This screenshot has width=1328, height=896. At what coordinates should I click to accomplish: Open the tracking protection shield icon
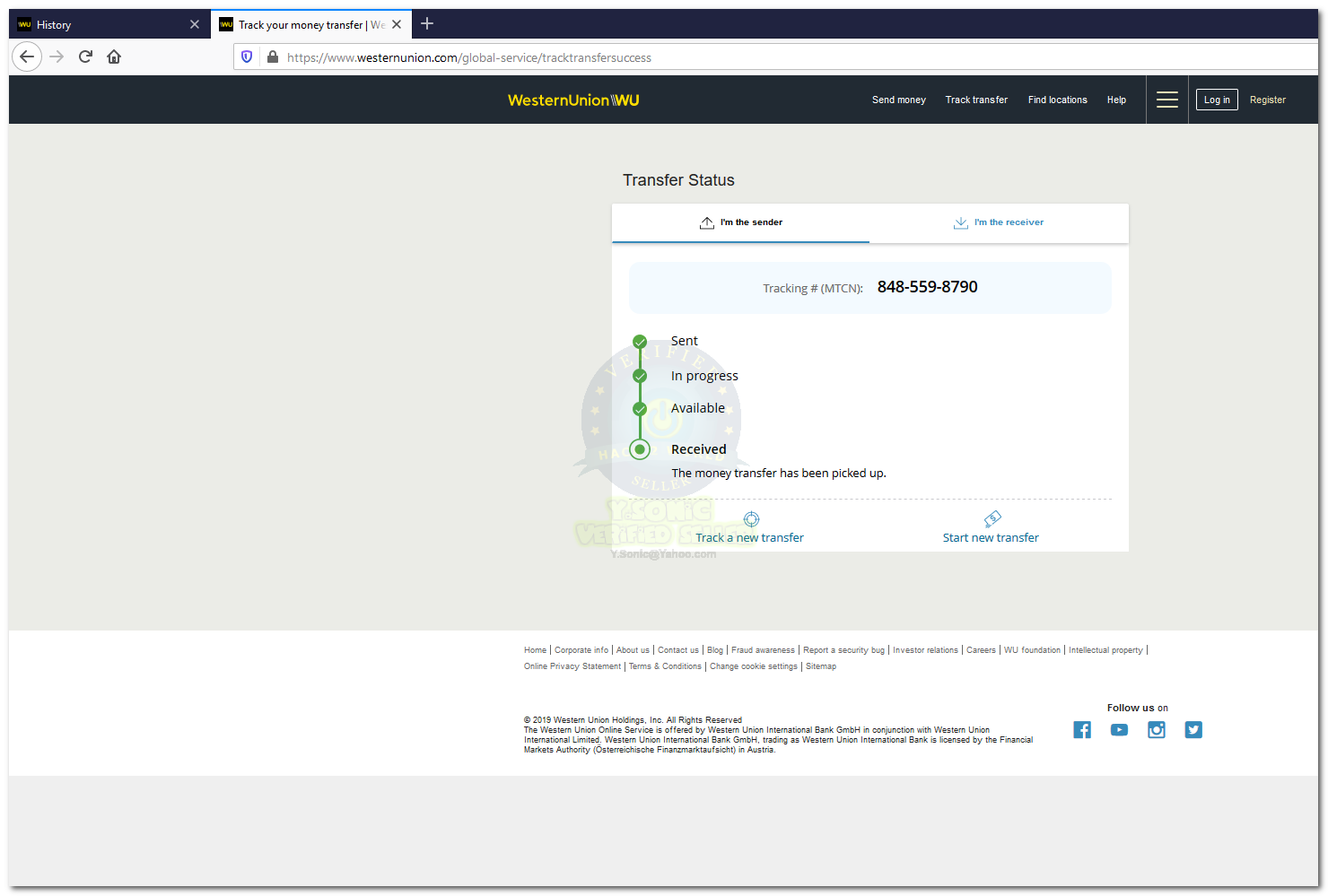[247, 57]
